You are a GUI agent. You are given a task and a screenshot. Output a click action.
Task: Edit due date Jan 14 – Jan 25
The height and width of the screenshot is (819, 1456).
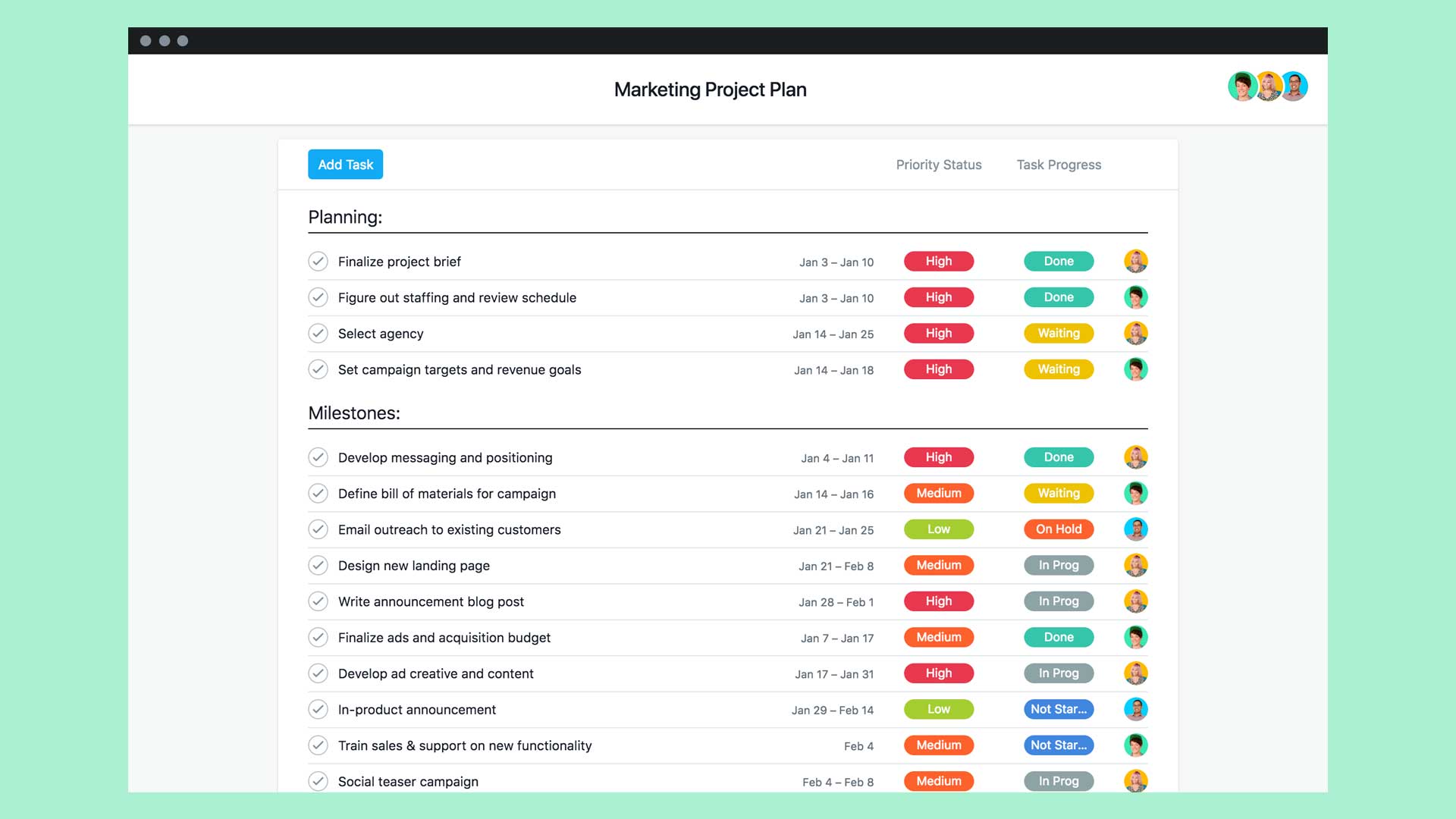coord(833,334)
